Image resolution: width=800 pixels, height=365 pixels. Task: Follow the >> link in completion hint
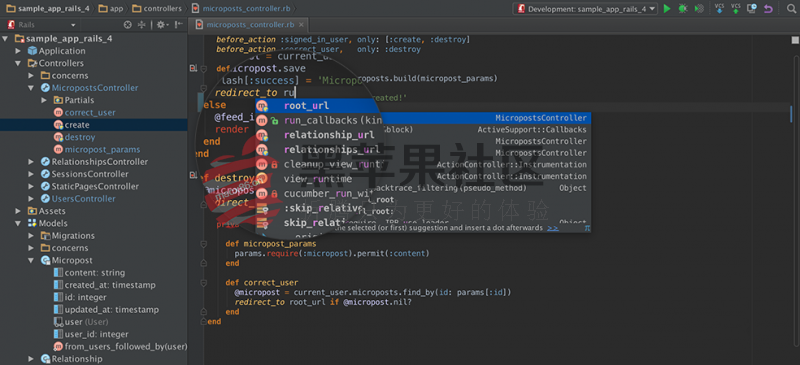tap(553, 228)
